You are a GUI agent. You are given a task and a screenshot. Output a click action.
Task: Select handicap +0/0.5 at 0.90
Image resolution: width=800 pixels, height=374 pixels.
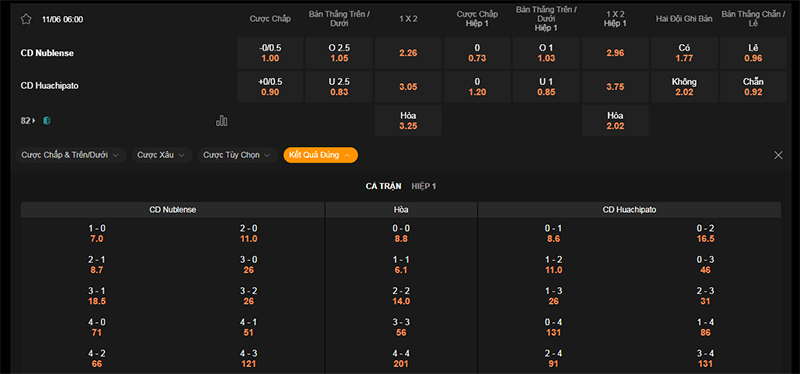tap(270, 87)
